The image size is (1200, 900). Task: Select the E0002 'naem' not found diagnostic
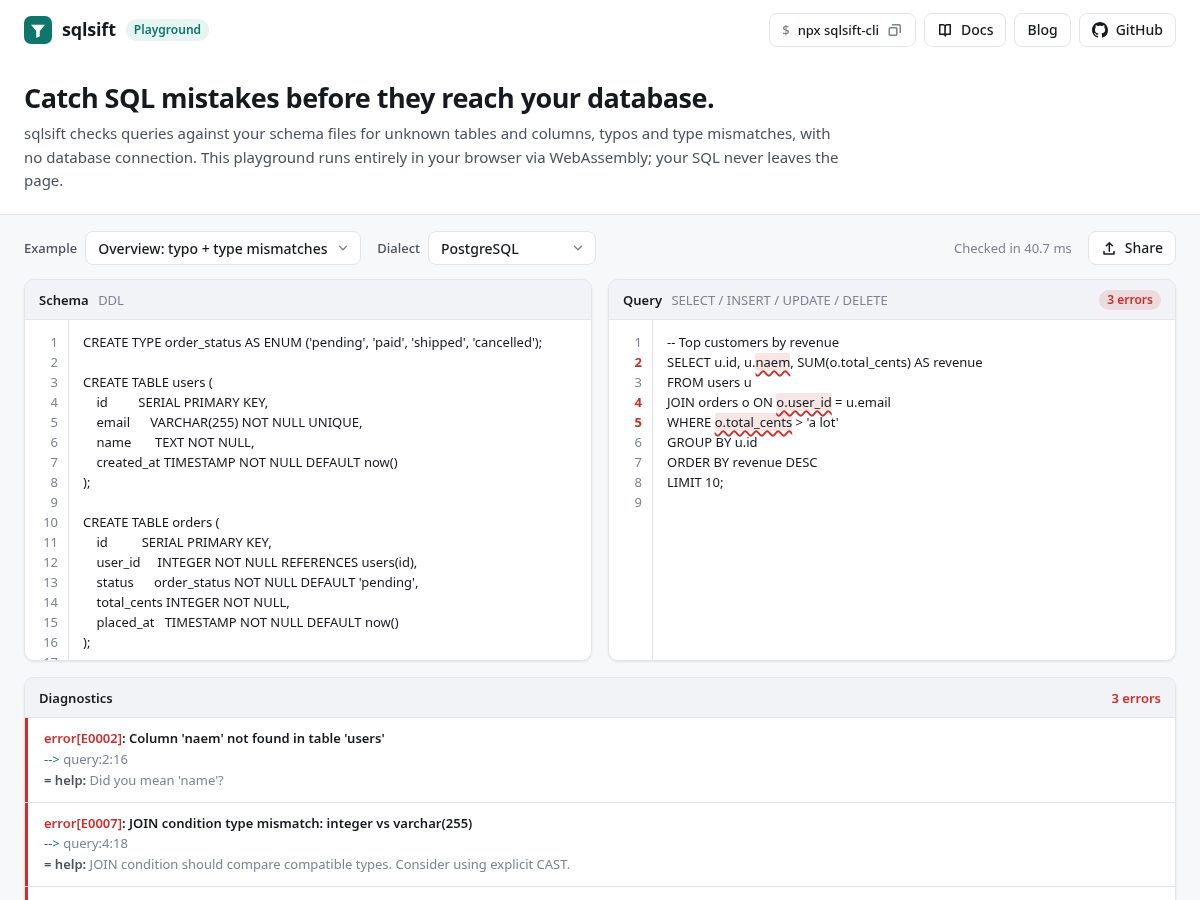coord(600,760)
